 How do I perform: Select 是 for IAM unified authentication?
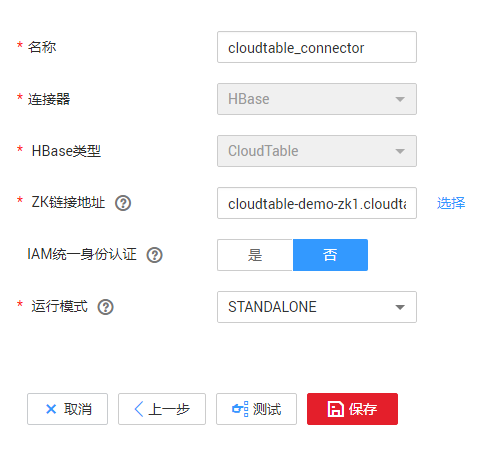[x=255, y=255]
